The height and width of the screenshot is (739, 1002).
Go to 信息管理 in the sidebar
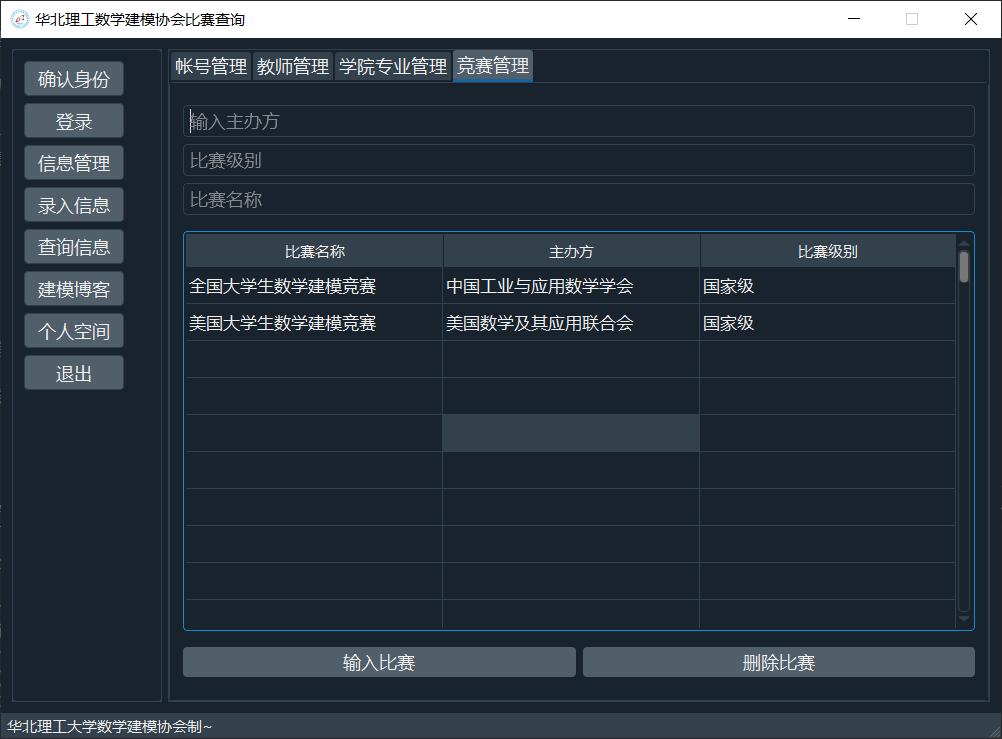click(74, 163)
